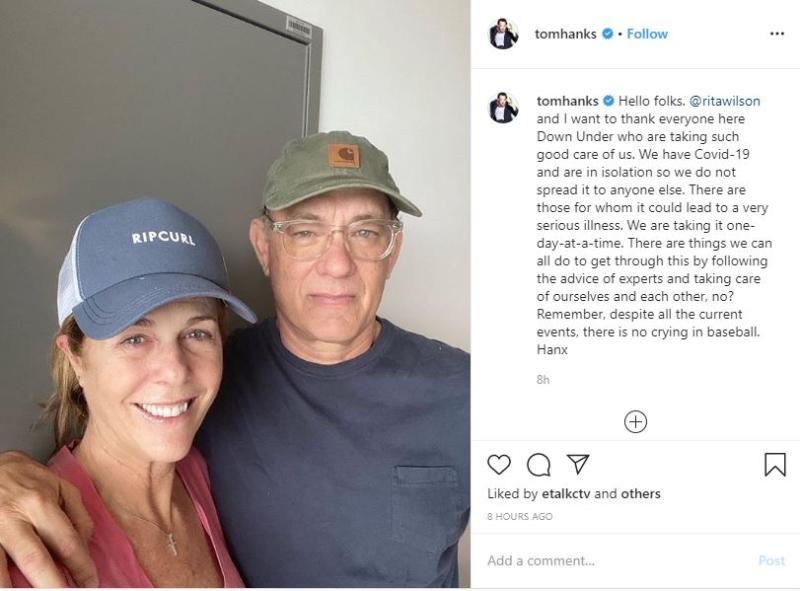Open the three-dot more options menu
This screenshot has width=800, height=591.
tap(777, 34)
